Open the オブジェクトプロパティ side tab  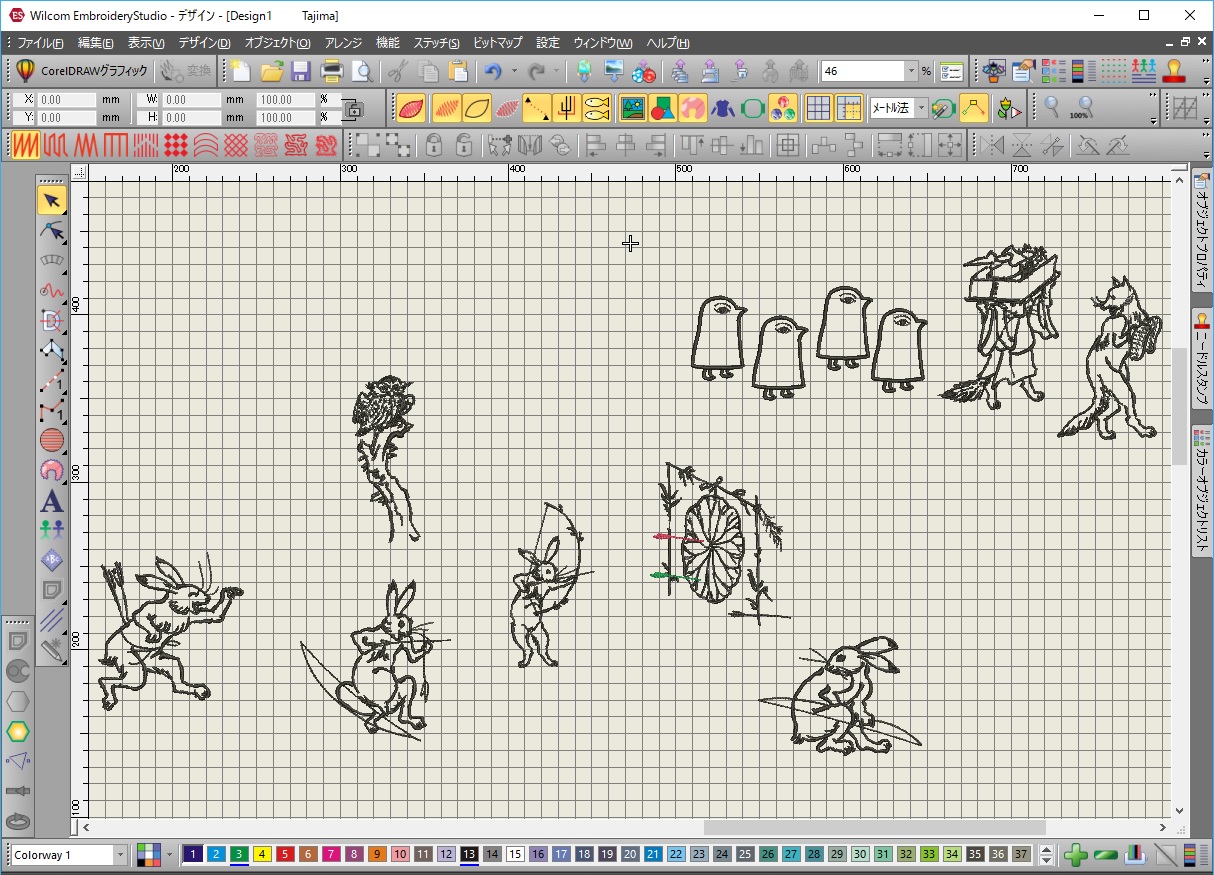coord(1201,231)
